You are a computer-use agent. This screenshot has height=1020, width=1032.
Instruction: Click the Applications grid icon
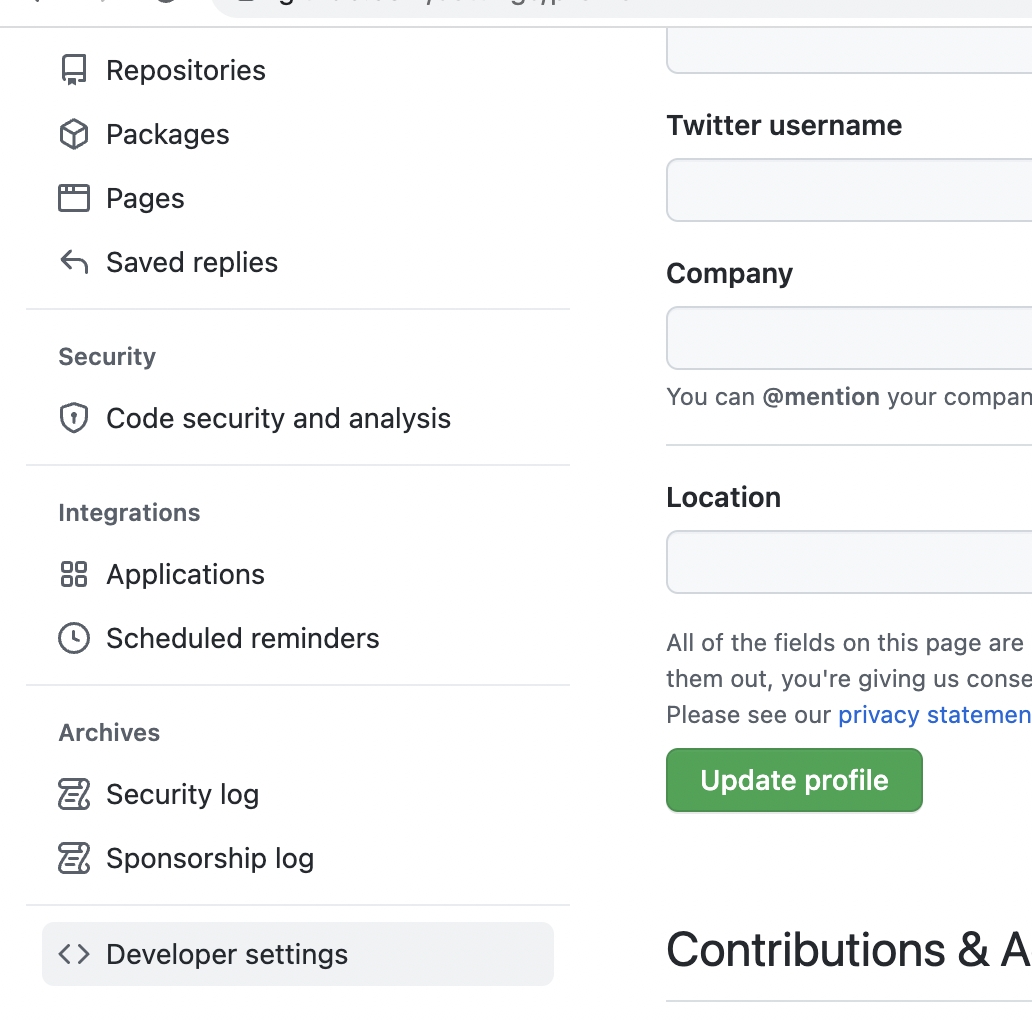74,574
